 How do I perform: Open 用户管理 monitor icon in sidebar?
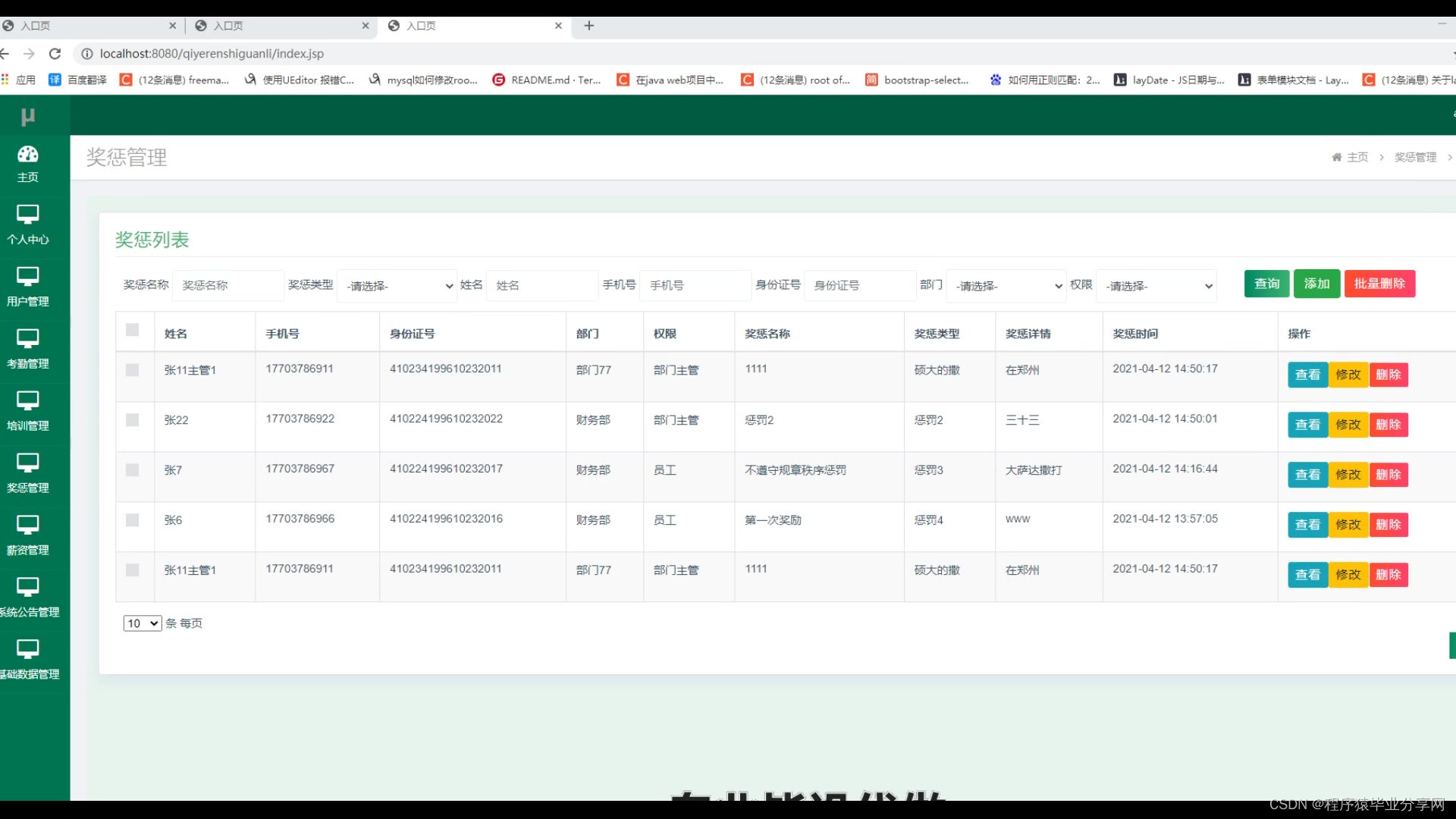28,277
